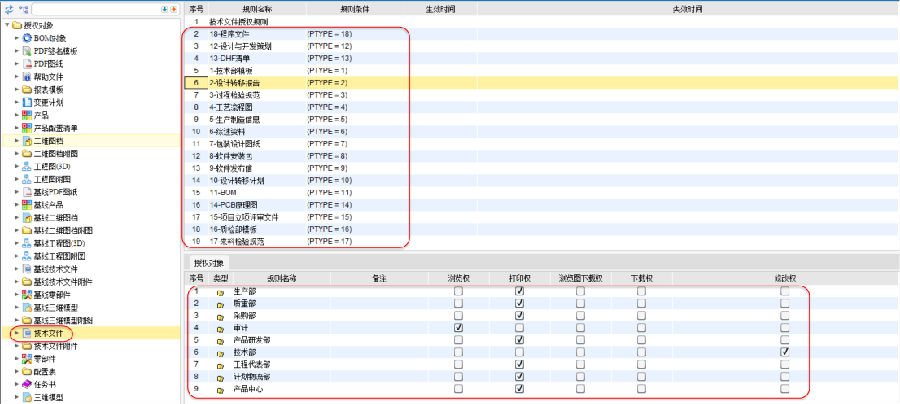900x404 pixels.
Task: Click the 工程图(3D) hierarchy icon
Action: click(27, 166)
